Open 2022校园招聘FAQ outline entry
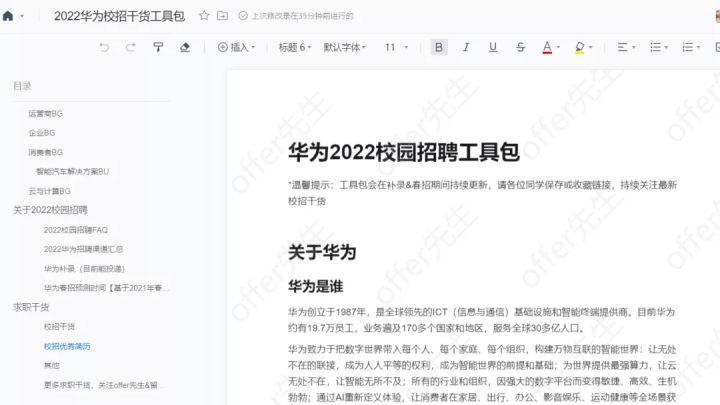This screenshot has width=720, height=405. point(76,230)
